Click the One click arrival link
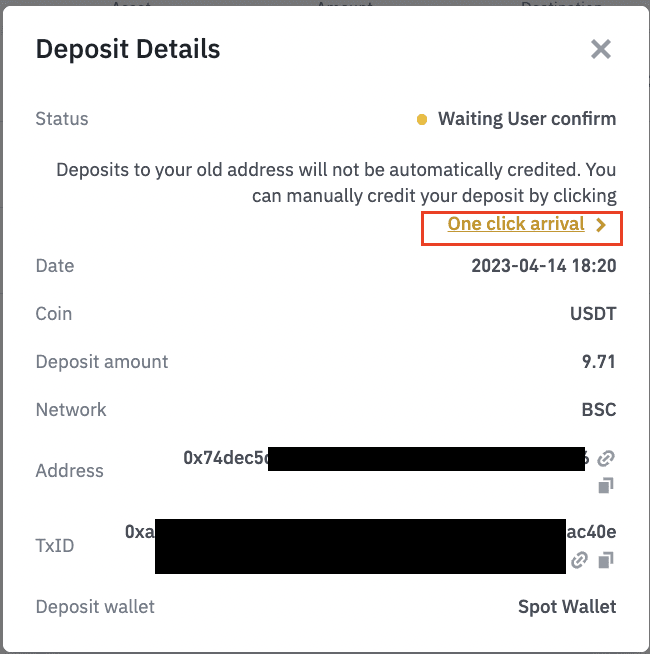Viewport: 650px width, 654px height. pos(516,224)
